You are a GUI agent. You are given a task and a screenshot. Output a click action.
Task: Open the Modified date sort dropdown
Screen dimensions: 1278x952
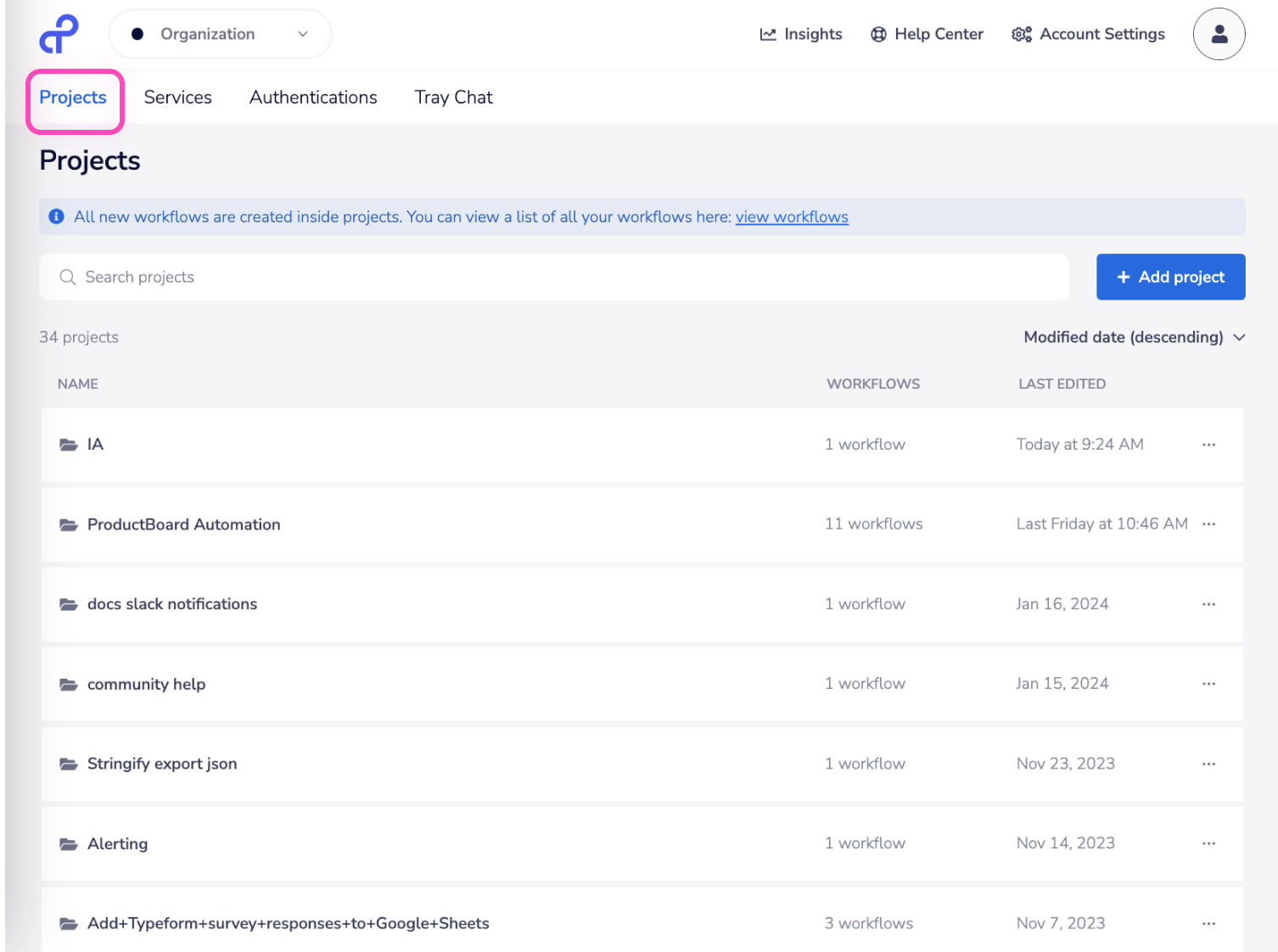[1134, 337]
